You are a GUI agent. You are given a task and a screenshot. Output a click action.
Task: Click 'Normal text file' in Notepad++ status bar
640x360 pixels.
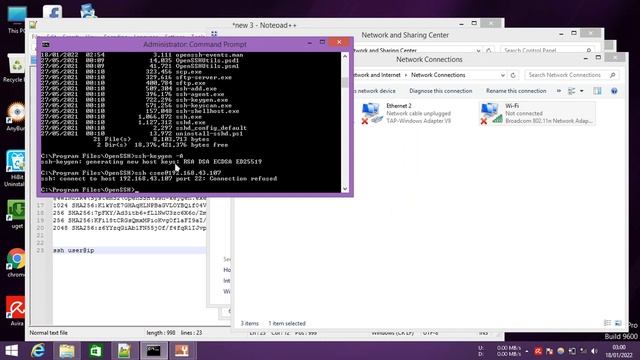click(49, 333)
